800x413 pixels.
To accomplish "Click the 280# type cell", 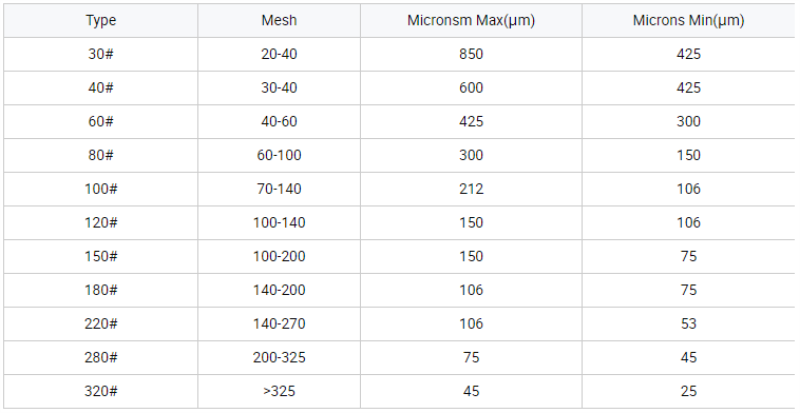I will point(101,357).
